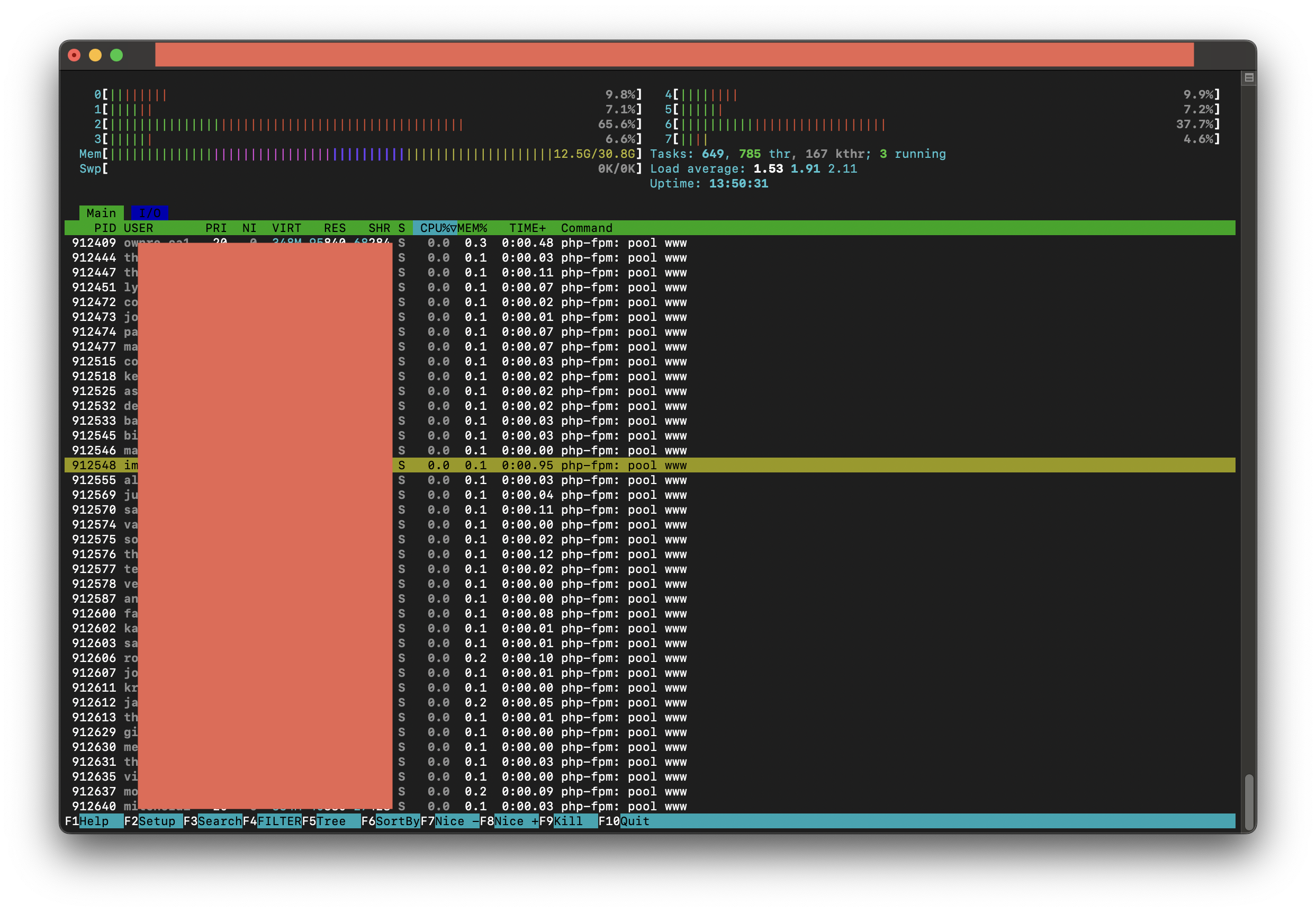Quit htop using F10Quit

(628, 821)
